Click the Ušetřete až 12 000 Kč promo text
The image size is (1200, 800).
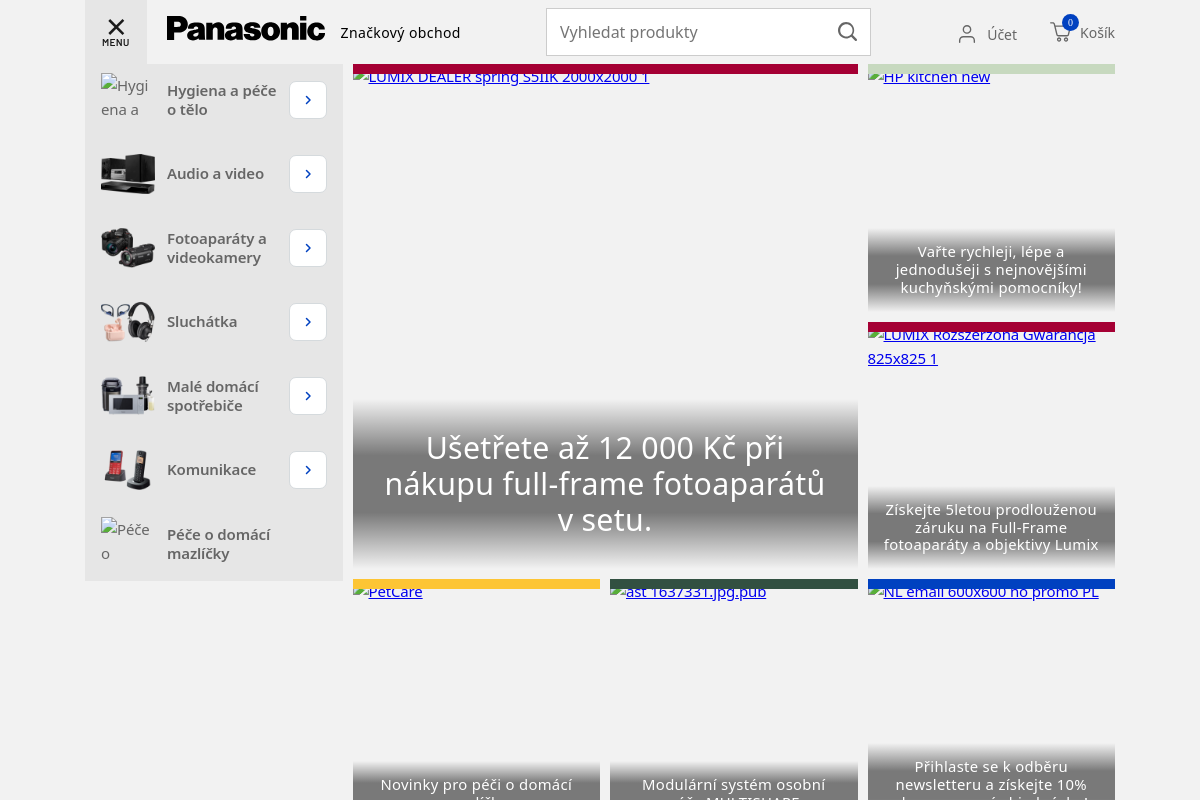click(x=605, y=484)
